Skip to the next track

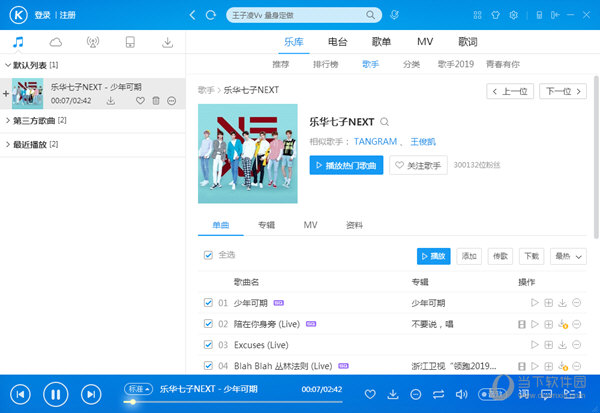(91, 394)
